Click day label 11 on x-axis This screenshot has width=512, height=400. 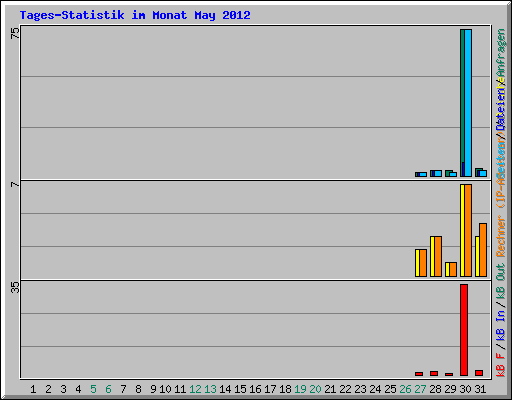180,389
